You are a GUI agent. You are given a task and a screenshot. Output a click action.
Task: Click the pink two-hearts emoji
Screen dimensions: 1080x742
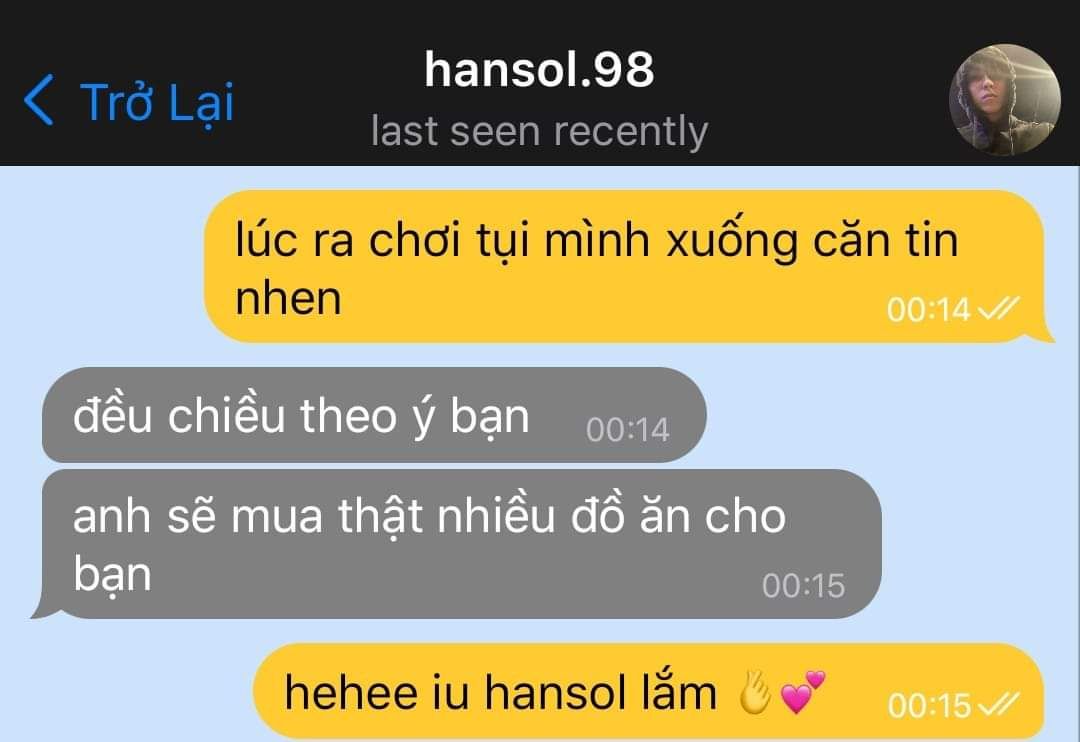click(802, 692)
